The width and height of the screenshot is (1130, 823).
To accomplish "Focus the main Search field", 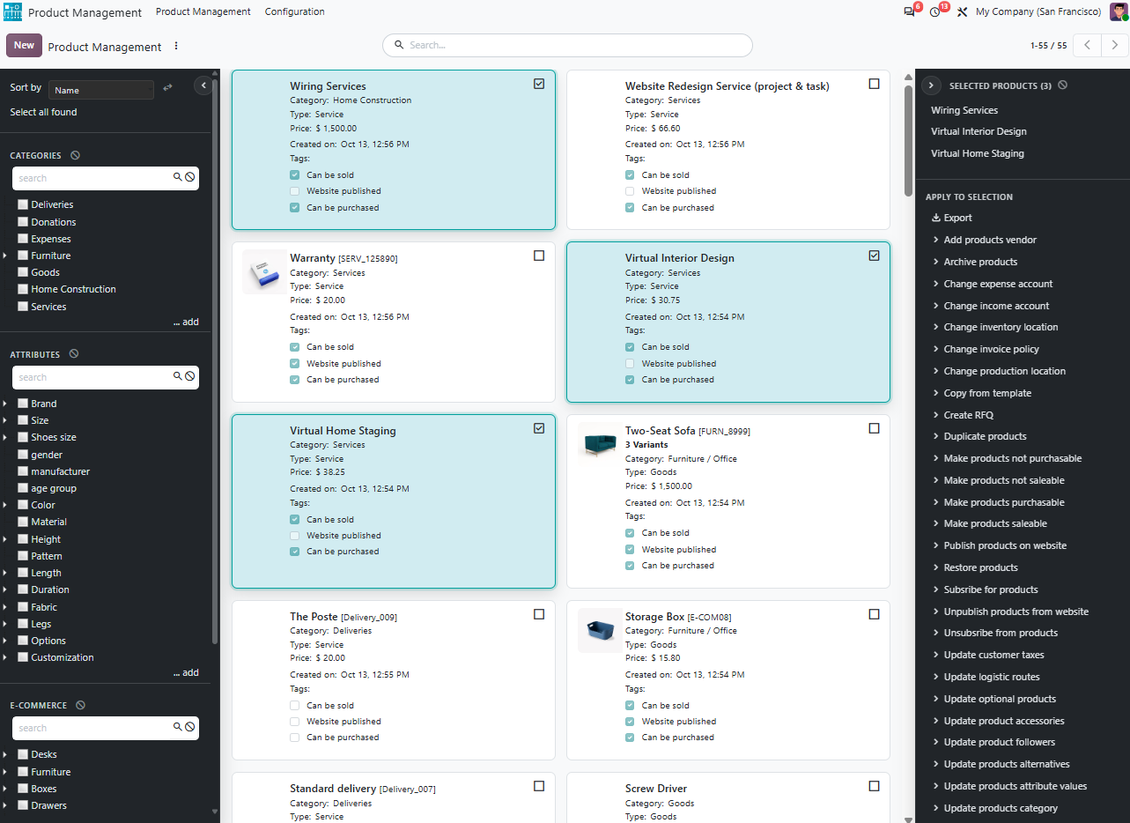I will tap(567, 45).
